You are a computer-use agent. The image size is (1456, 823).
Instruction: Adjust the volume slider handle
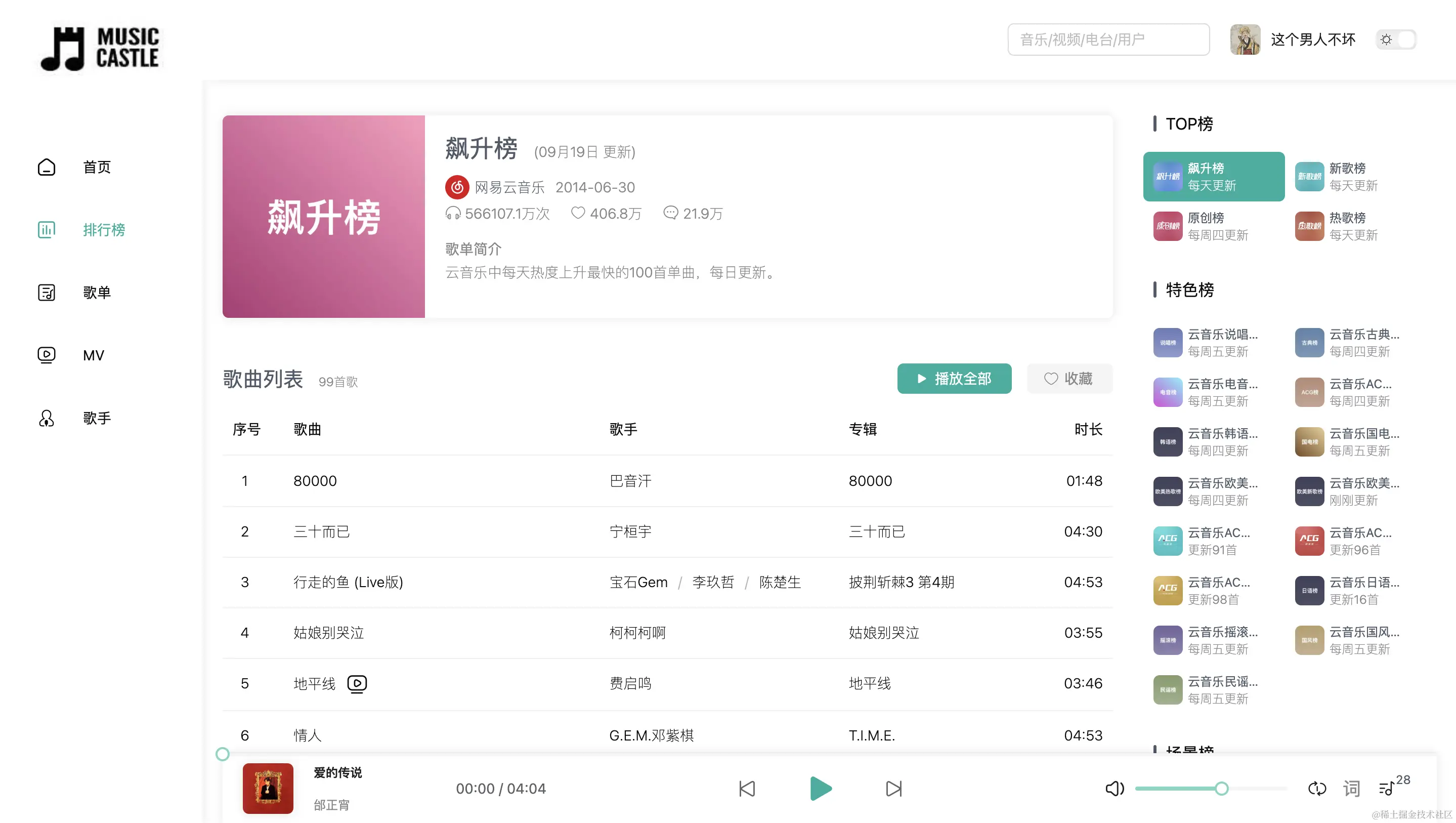(x=1221, y=789)
